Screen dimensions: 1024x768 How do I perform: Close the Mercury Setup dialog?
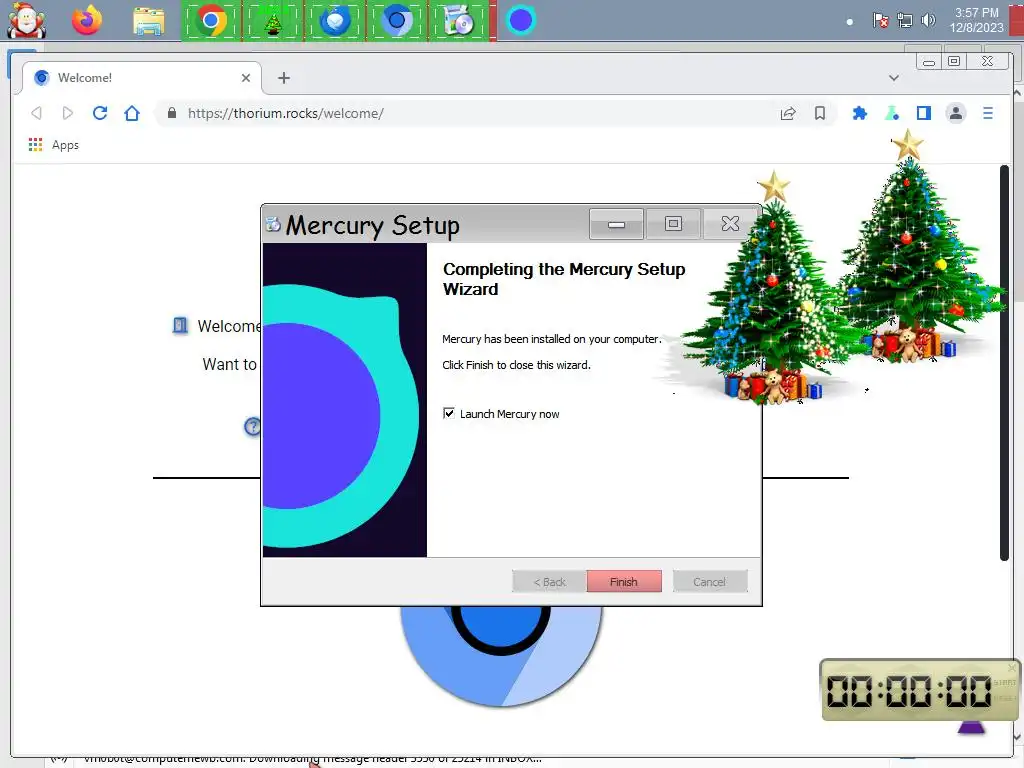coord(730,224)
